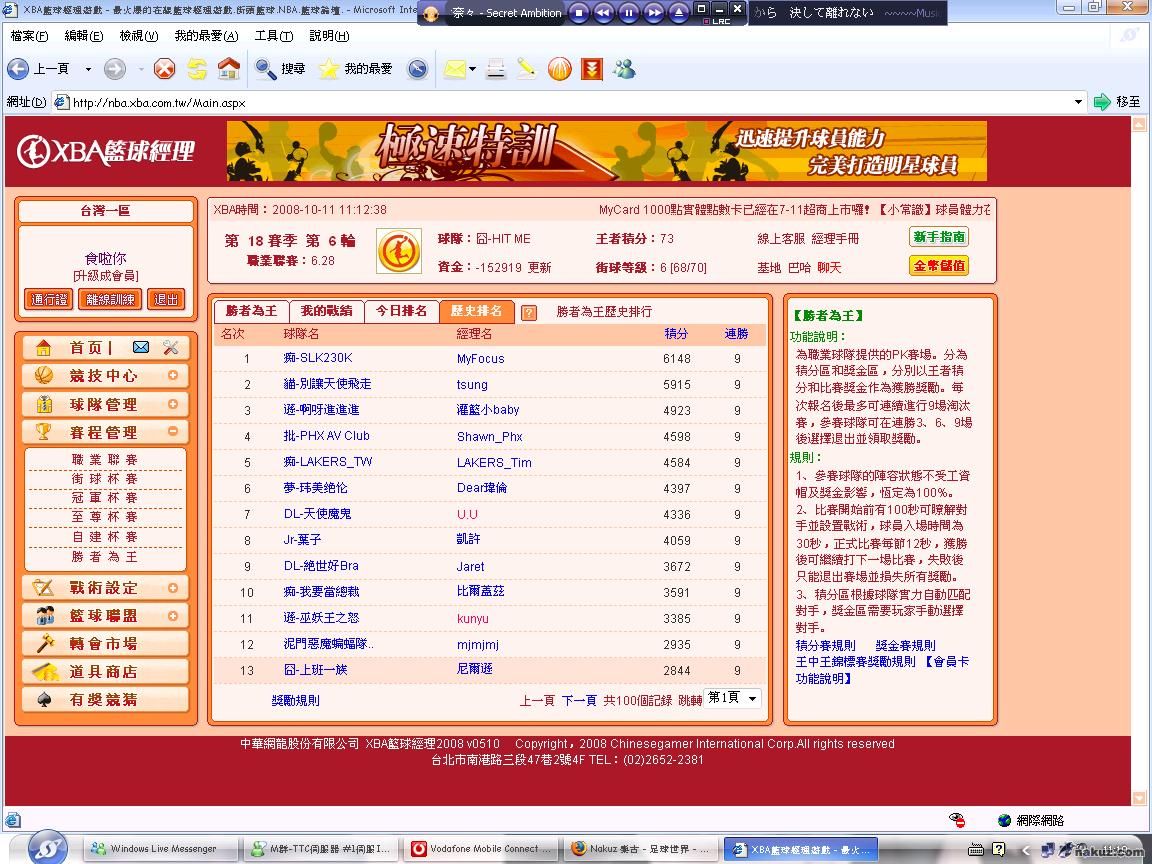This screenshot has height=864, width=1152.
Task: Click the 離線訓練 button
Action: pos(110,299)
